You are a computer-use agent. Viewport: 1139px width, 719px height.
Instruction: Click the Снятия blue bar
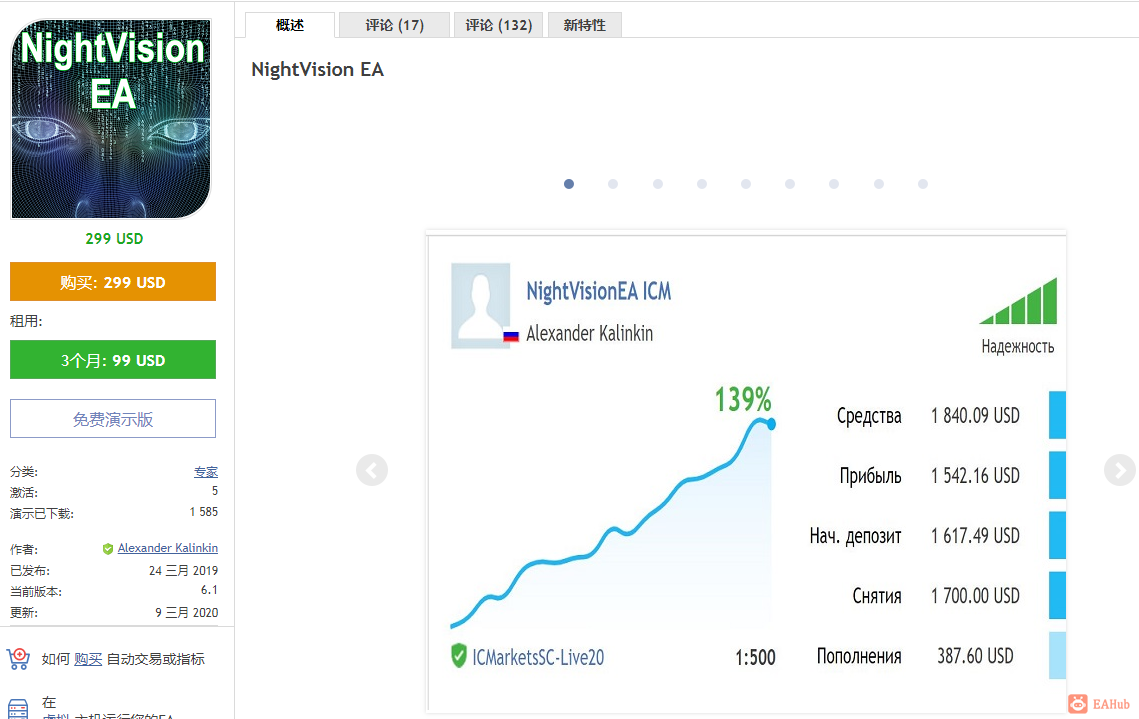[x=1057, y=596]
